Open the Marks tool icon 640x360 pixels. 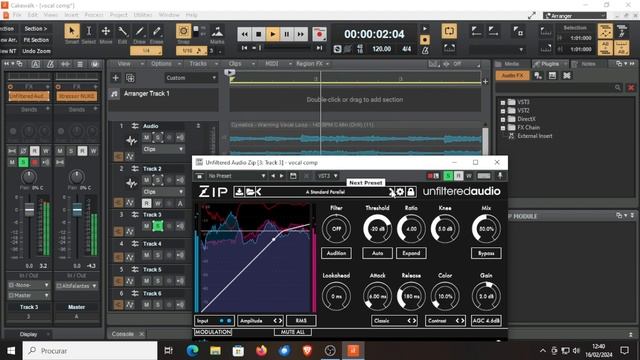pyautogui.click(x=217, y=31)
